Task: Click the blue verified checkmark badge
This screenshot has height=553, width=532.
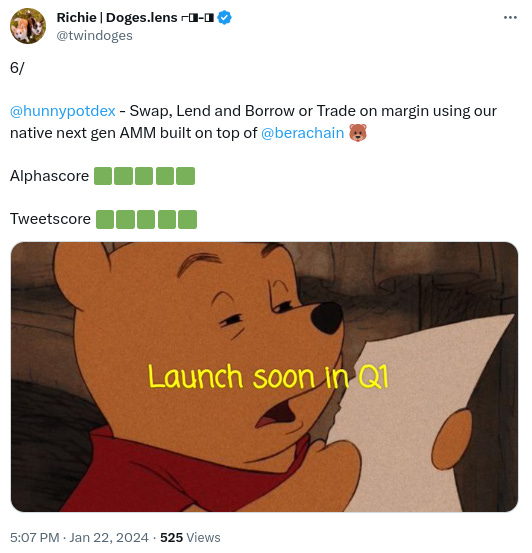Action: coord(224,17)
